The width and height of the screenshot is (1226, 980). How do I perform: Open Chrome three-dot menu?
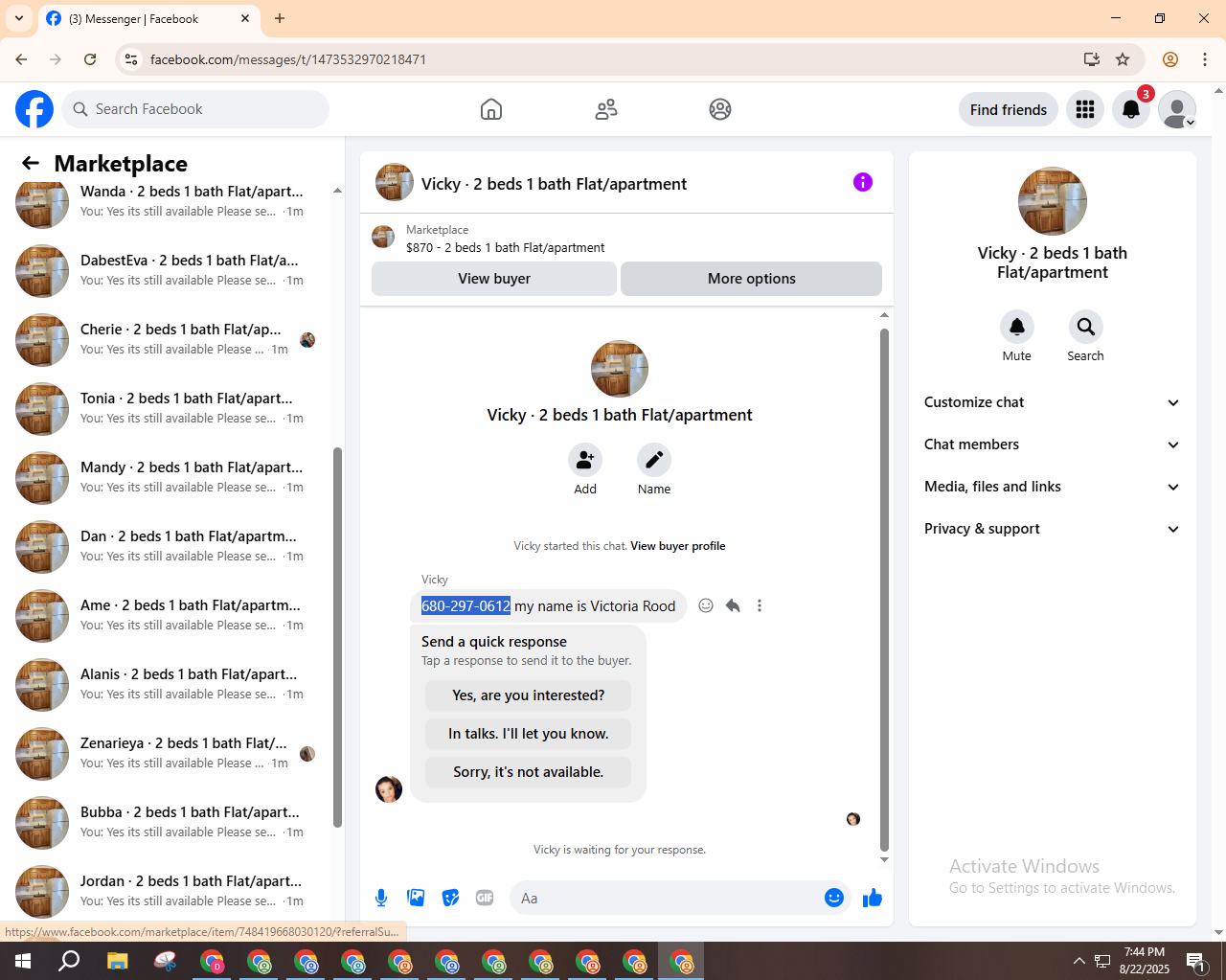pyautogui.click(x=1205, y=59)
